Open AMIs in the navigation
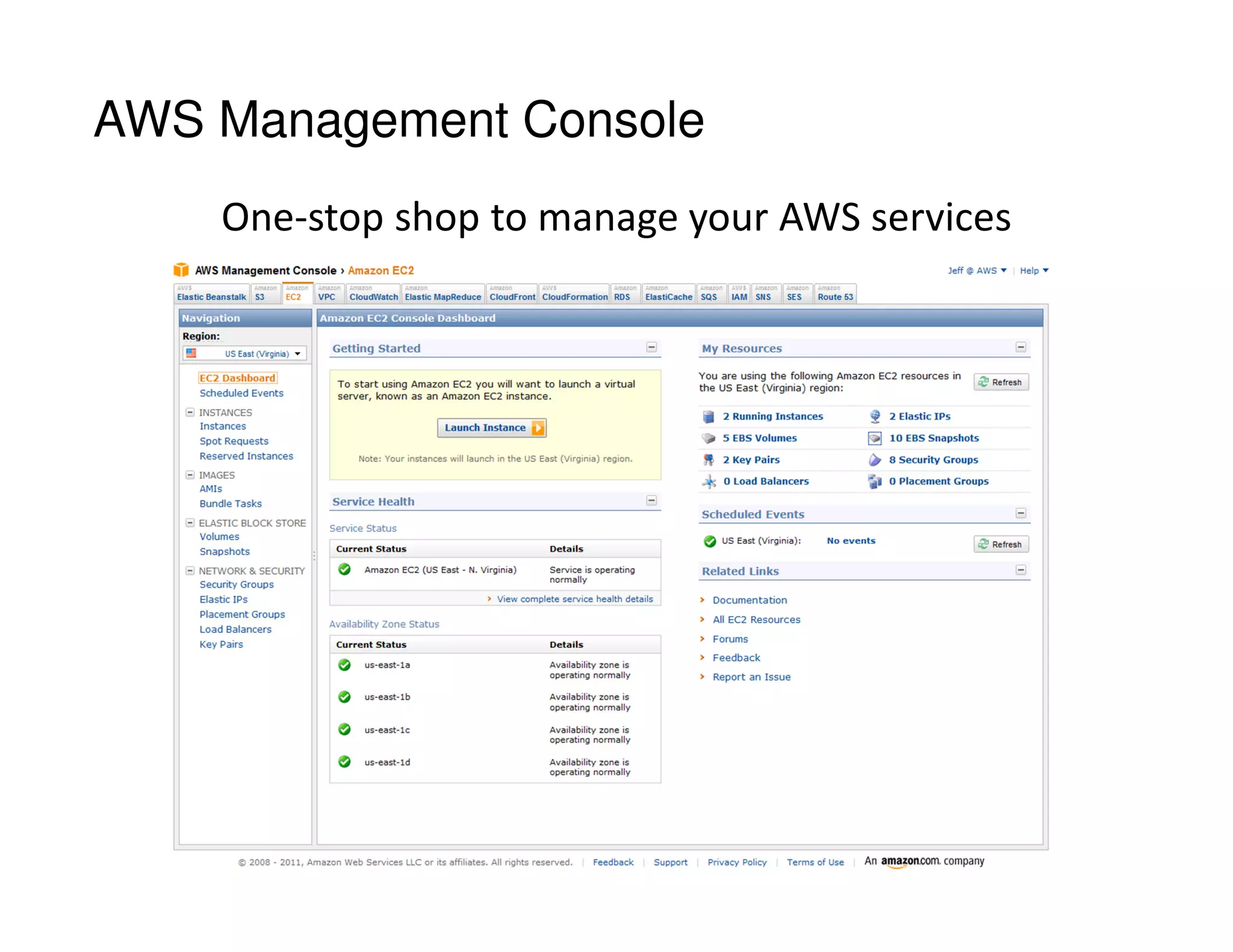 211,489
